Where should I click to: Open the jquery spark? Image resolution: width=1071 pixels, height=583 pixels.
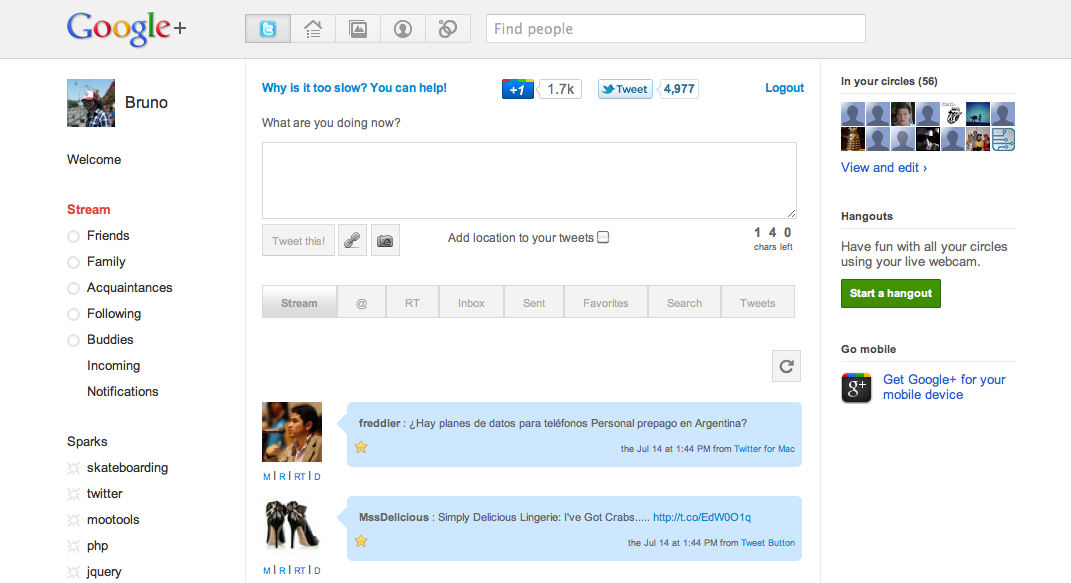104,571
